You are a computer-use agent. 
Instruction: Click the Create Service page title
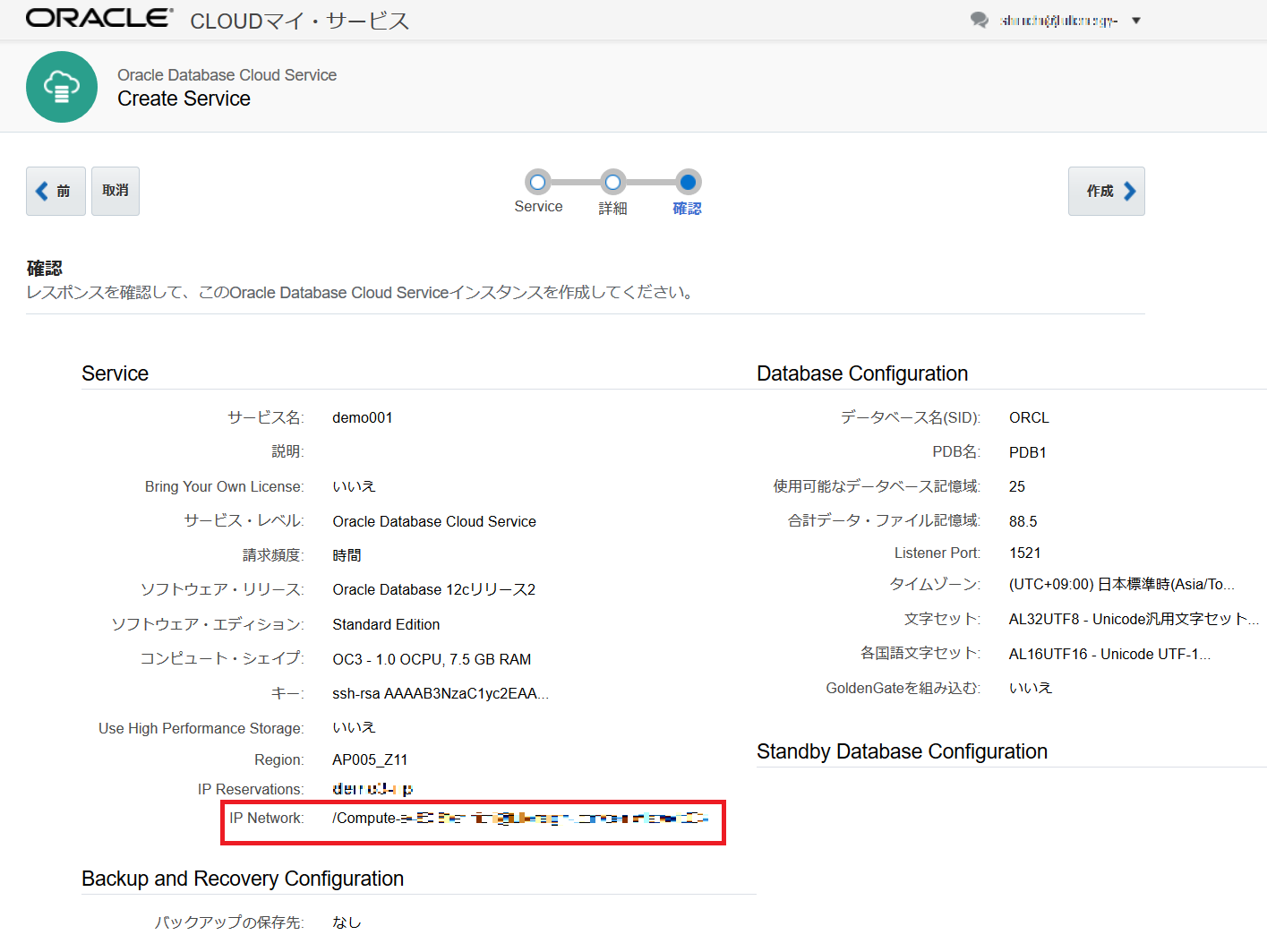click(184, 99)
